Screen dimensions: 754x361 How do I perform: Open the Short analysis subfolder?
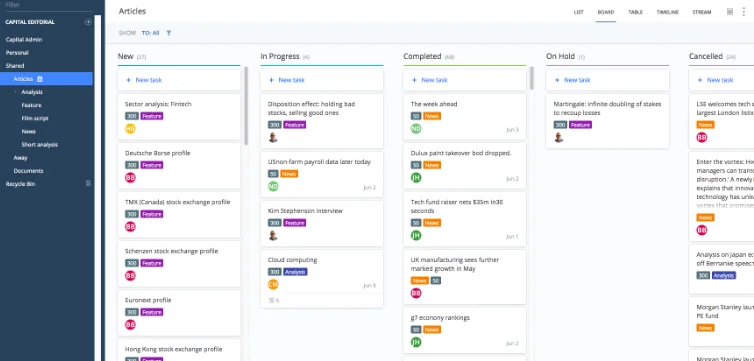pos(39,144)
